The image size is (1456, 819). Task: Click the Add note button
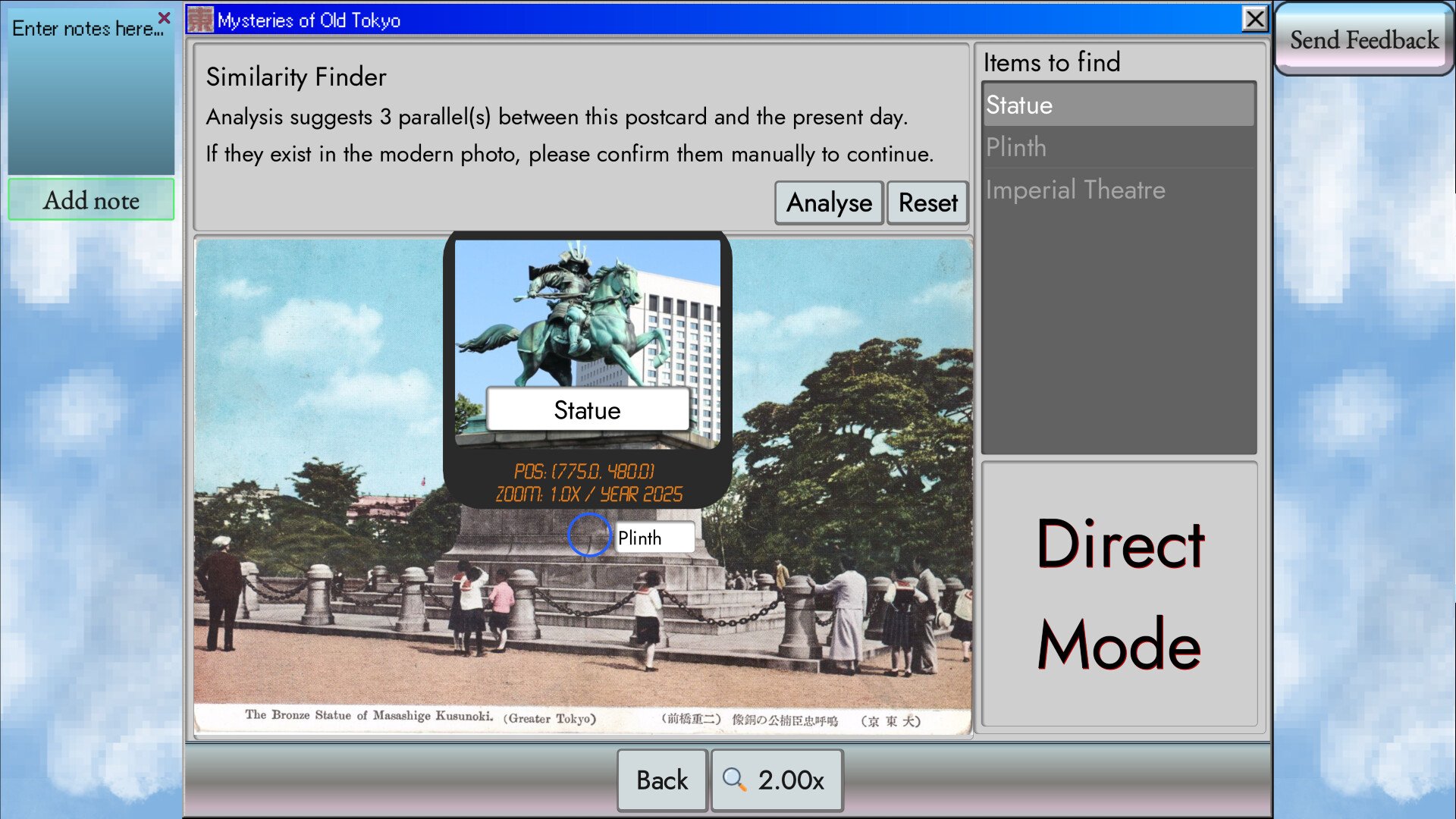coord(91,200)
